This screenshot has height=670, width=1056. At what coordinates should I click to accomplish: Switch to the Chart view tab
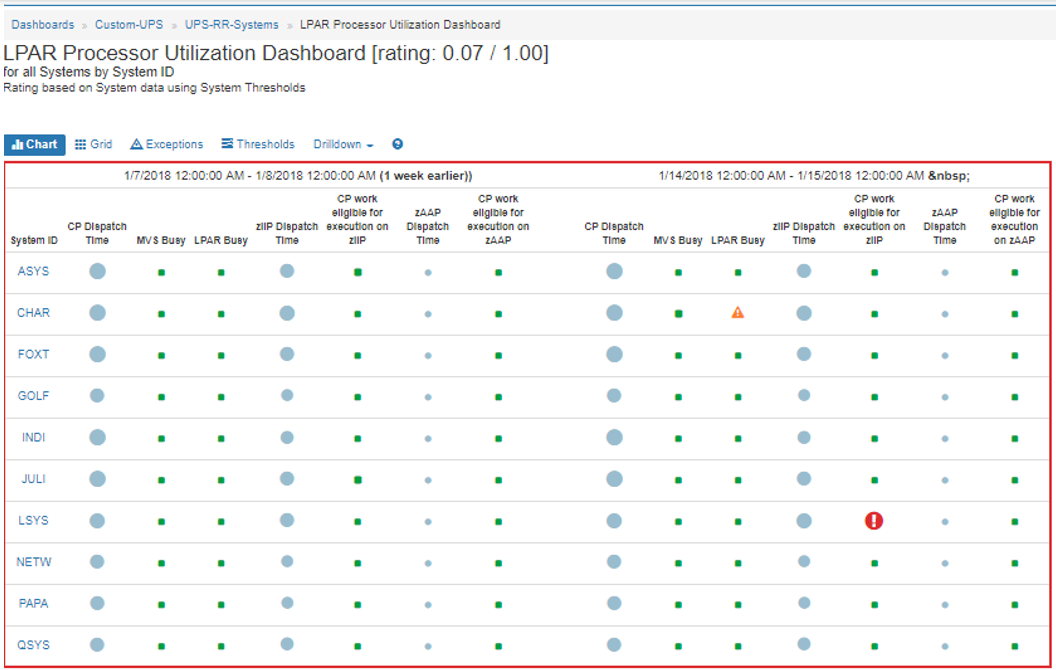[x=34, y=144]
